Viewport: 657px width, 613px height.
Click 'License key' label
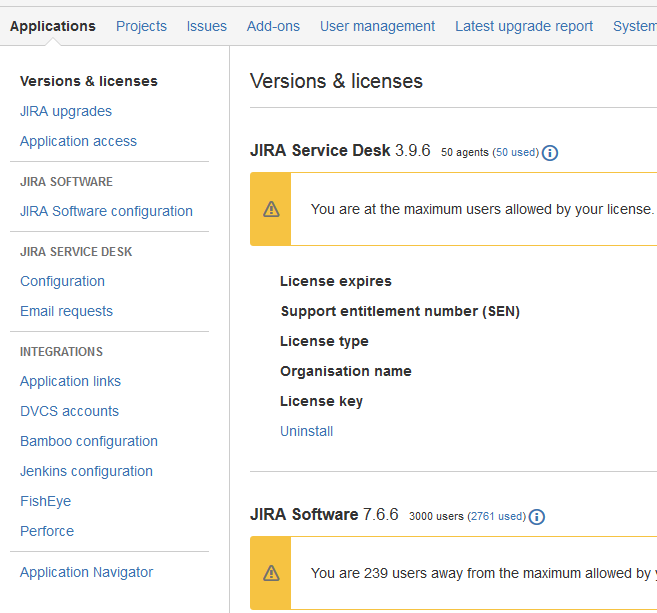pyautogui.click(x=321, y=401)
